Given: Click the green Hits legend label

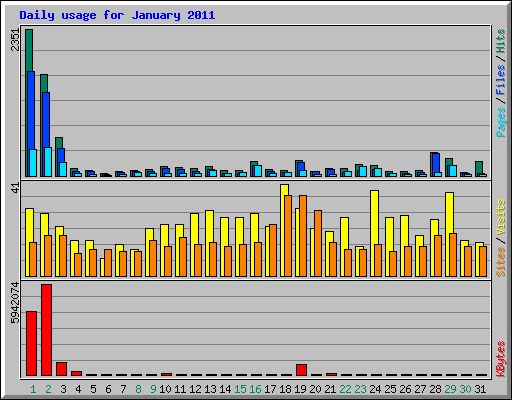Looking at the screenshot, I should click(x=500, y=41).
